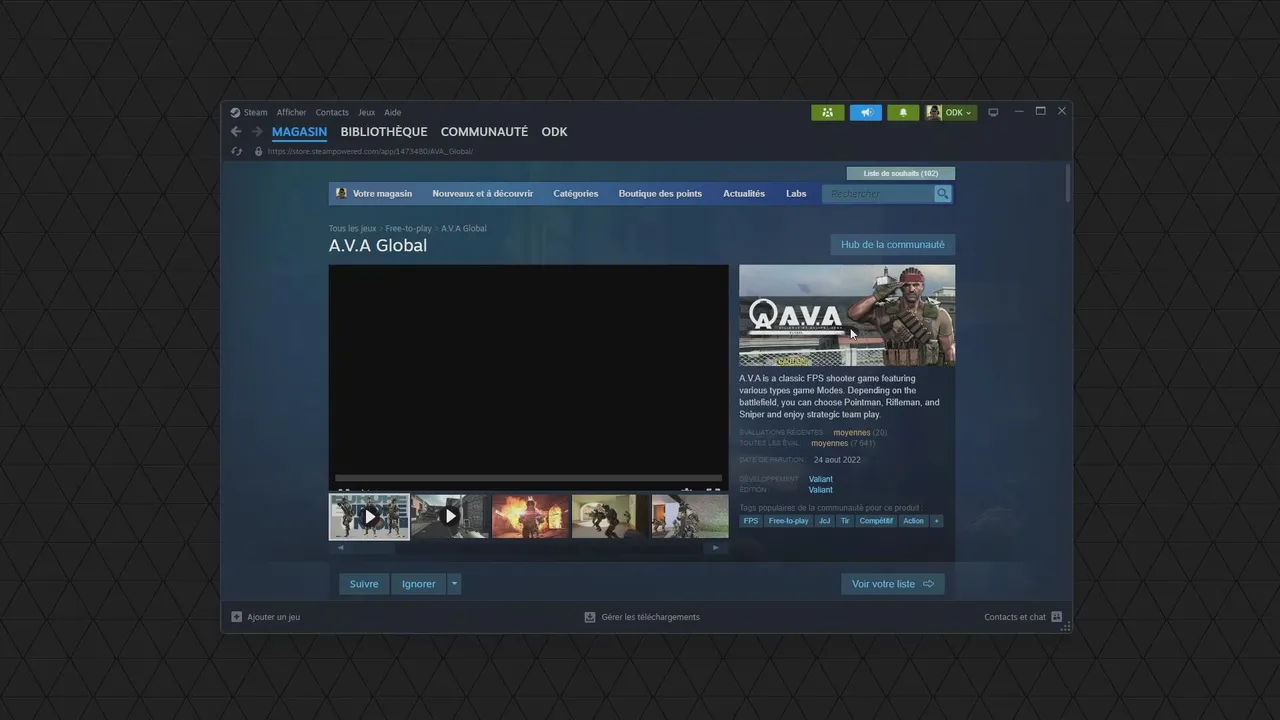Click the video progress bar in the player
The height and width of the screenshot is (720, 1280).
tap(528, 478)
